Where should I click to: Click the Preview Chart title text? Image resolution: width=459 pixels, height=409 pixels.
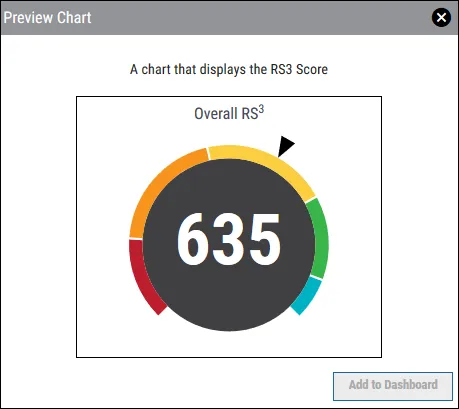pos(47,17)
